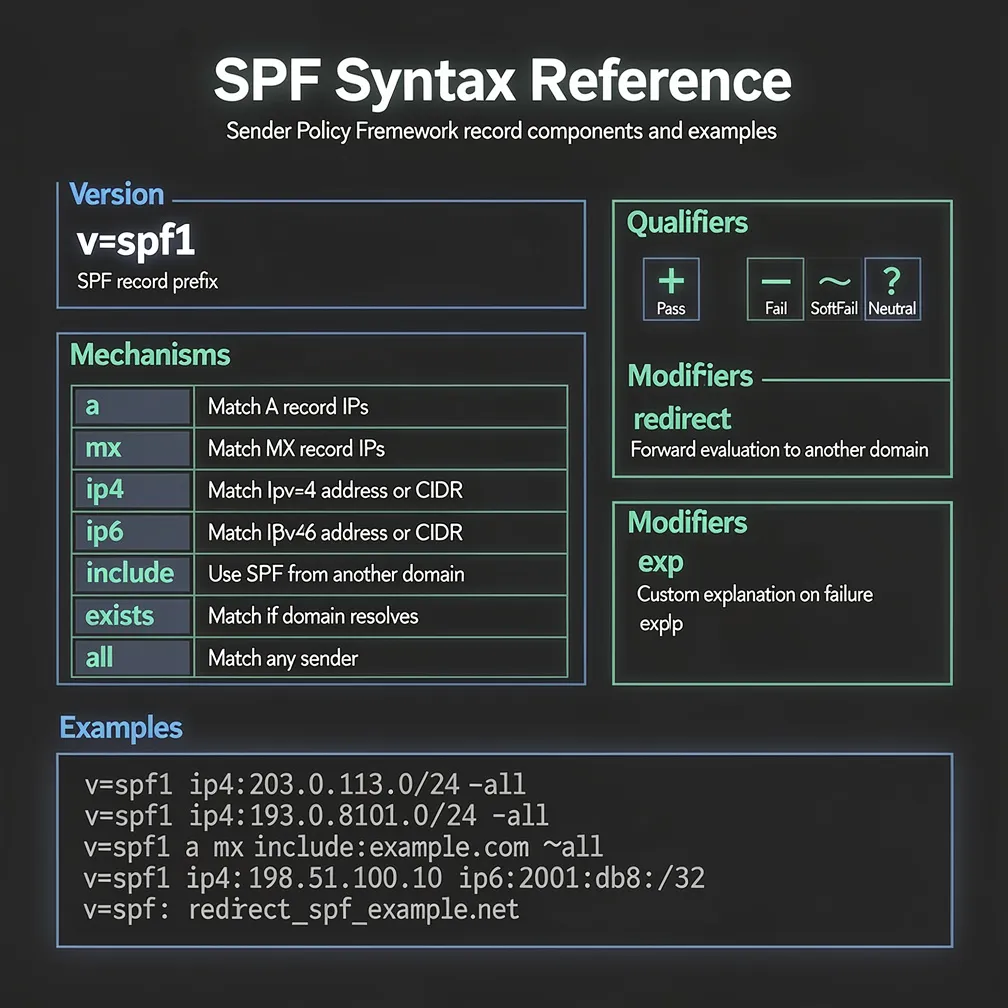Select the 'exists' mechanism cell
The height and width of the screenshot is (1008, 1008).
[x=132, y=616]
